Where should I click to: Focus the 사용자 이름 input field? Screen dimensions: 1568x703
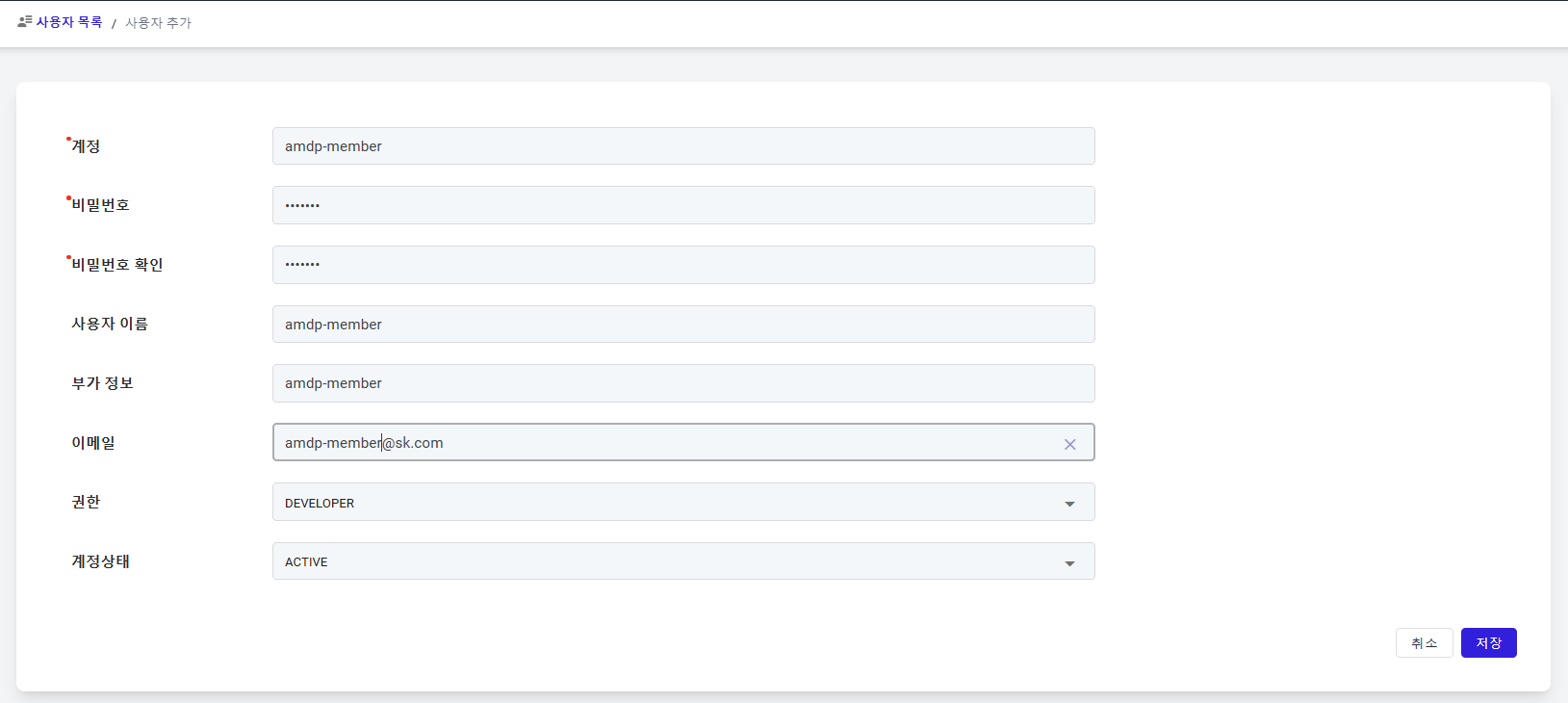pos(683,324)
